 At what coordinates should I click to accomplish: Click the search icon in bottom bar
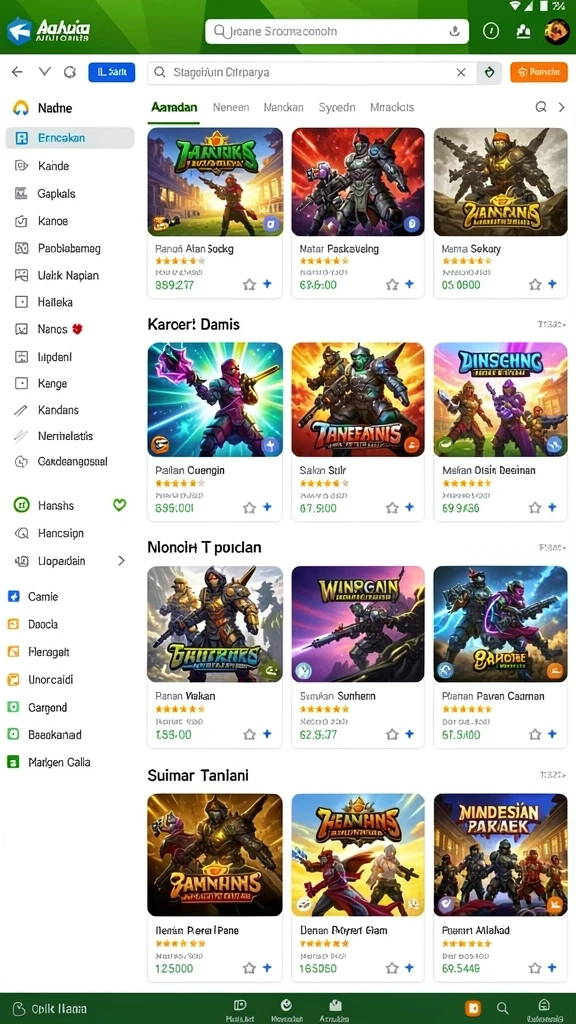click(502, 1008)
